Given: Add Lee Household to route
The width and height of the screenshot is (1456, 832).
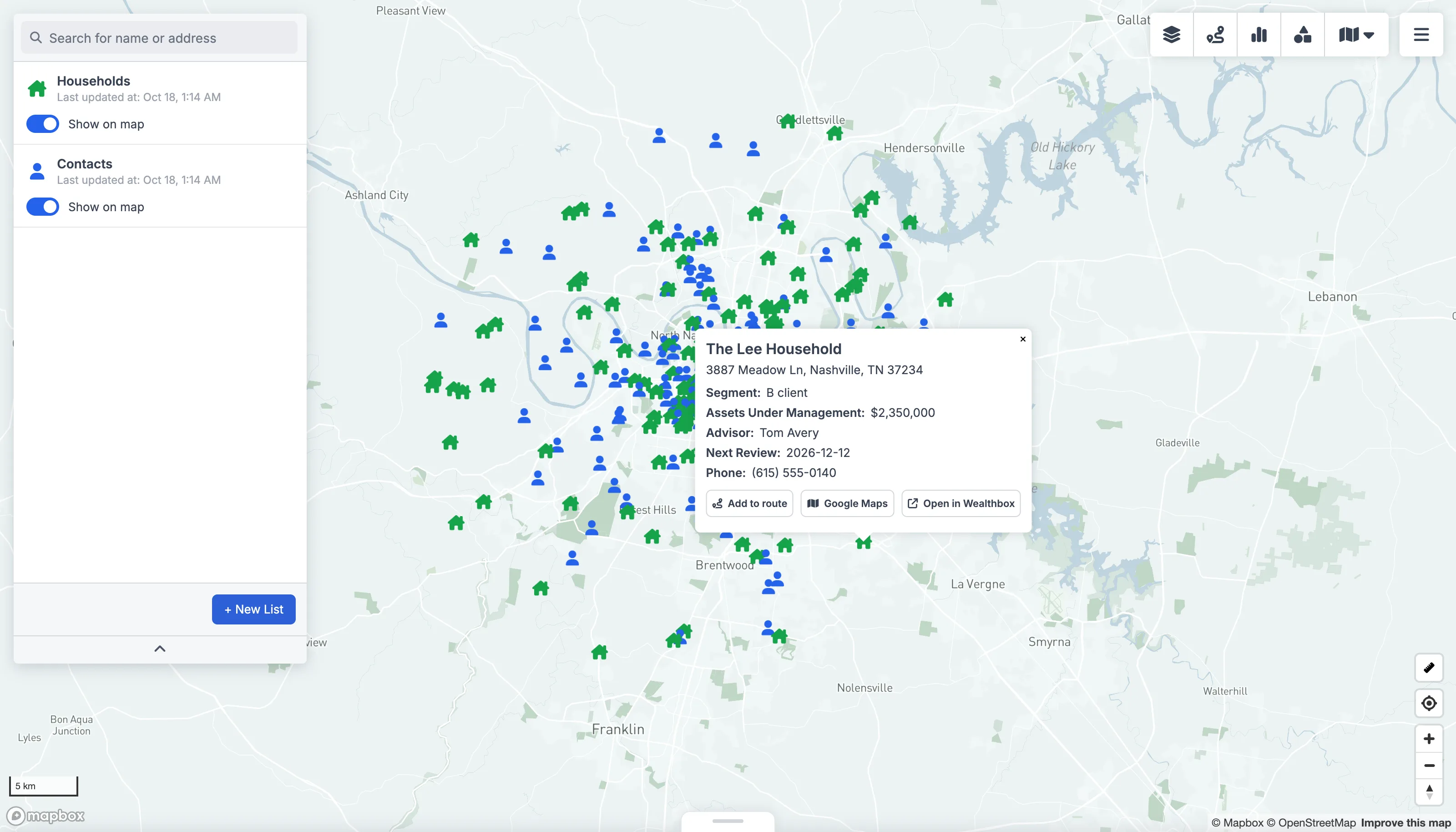Looking at the screenshot, I should coord(749,503).
